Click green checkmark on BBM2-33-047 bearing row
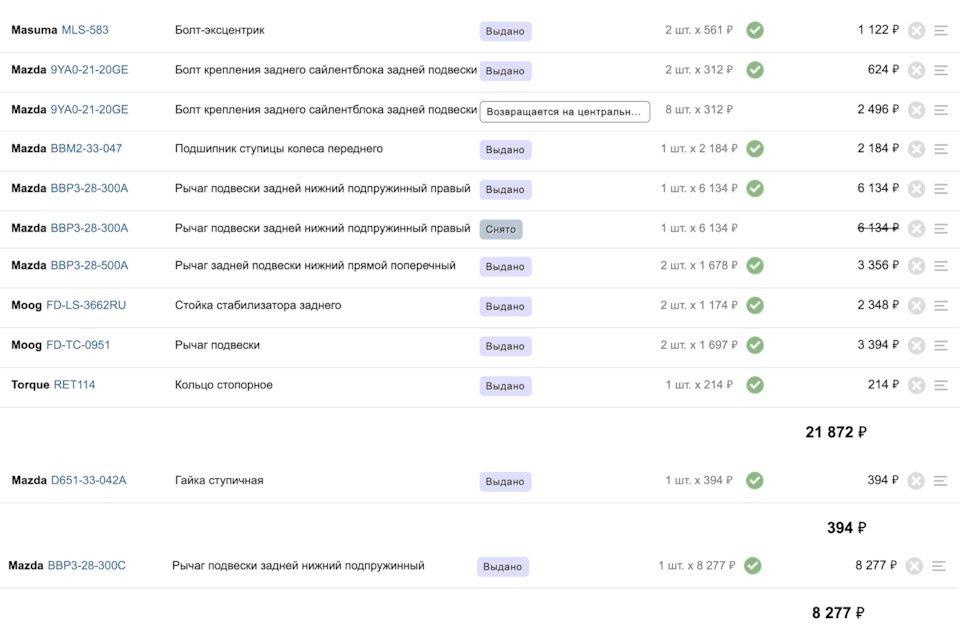The image size is (960, 633). coord(755,149)
